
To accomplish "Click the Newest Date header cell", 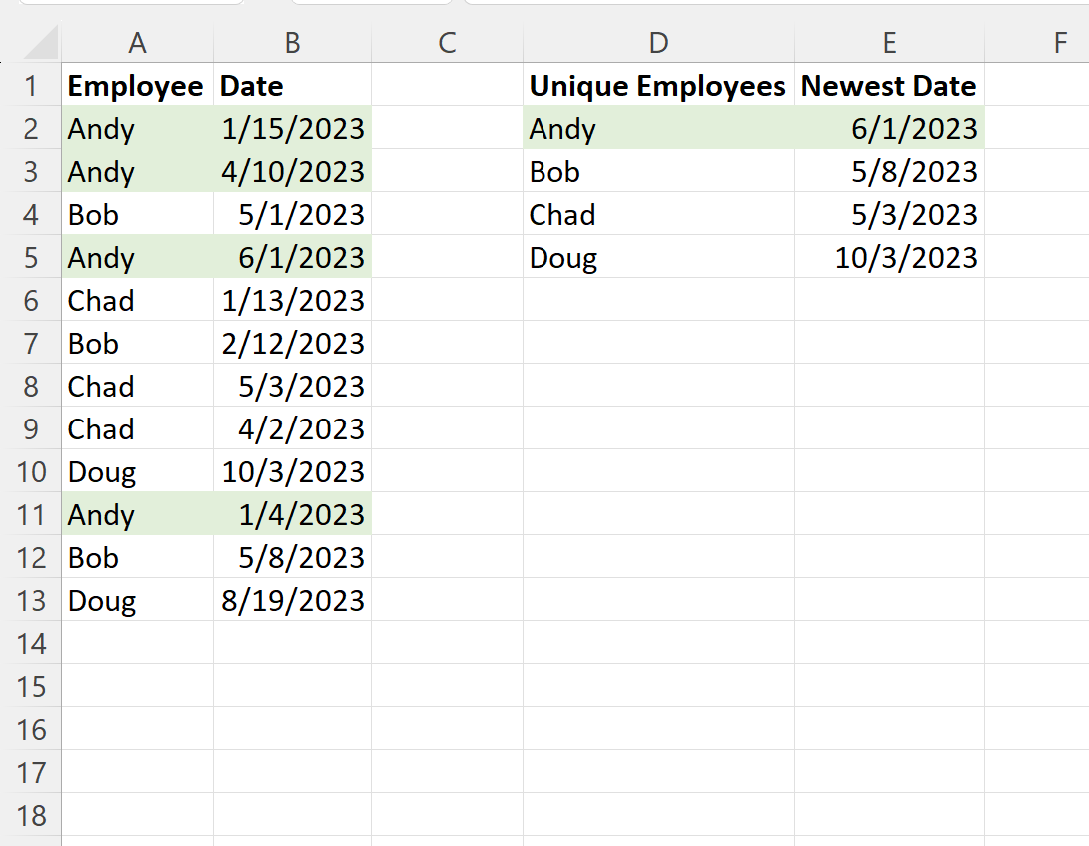I will (x=889, y=85).
